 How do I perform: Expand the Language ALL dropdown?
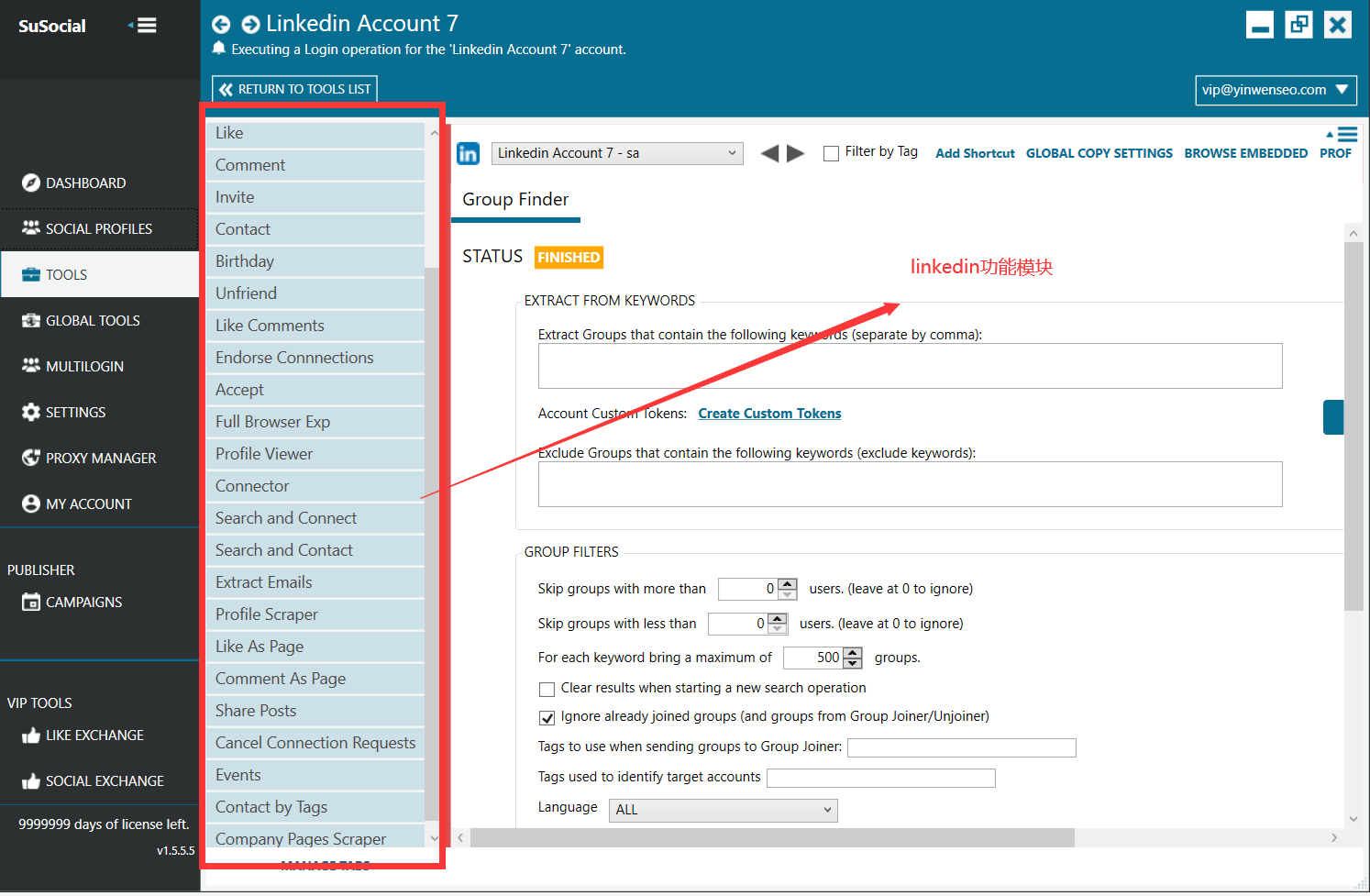pyautogui.click(x=723, y=810)
